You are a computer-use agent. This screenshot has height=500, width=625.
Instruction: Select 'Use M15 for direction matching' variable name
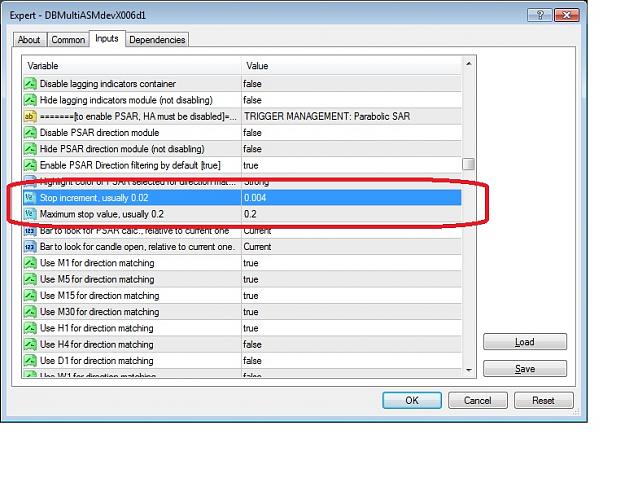100,296
